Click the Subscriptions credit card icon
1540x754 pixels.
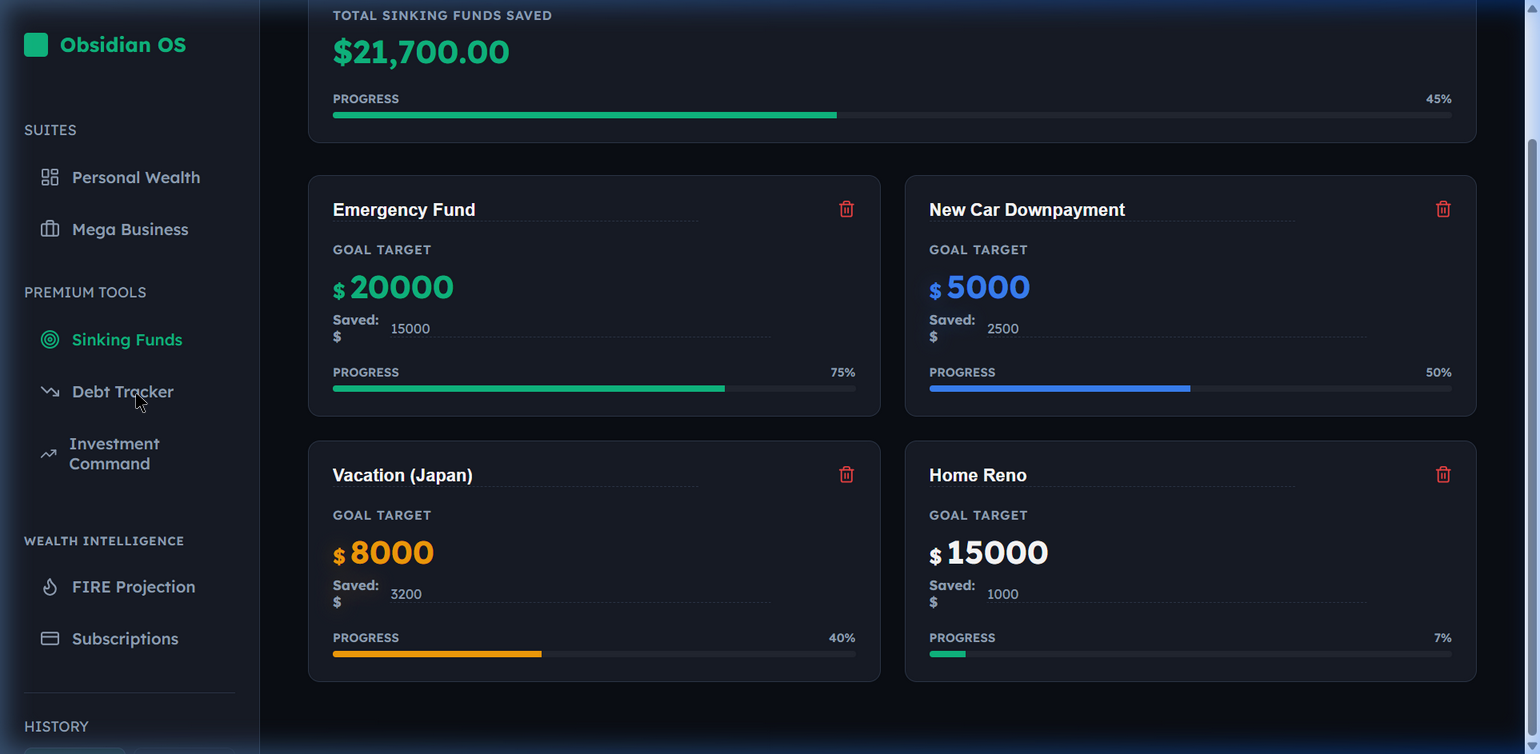point(50,639)
